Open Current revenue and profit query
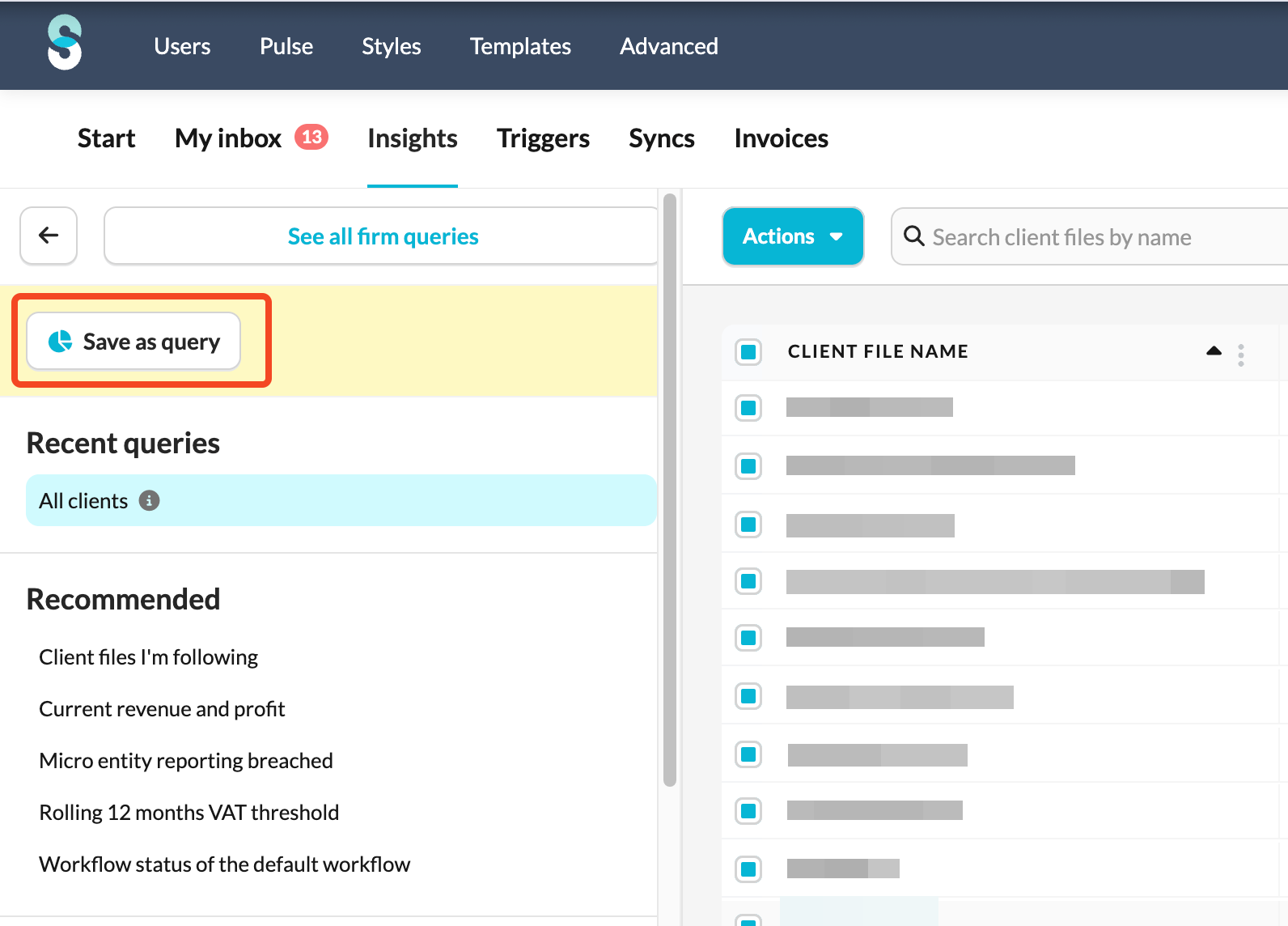1288x926 pixels. pos(162,709)
